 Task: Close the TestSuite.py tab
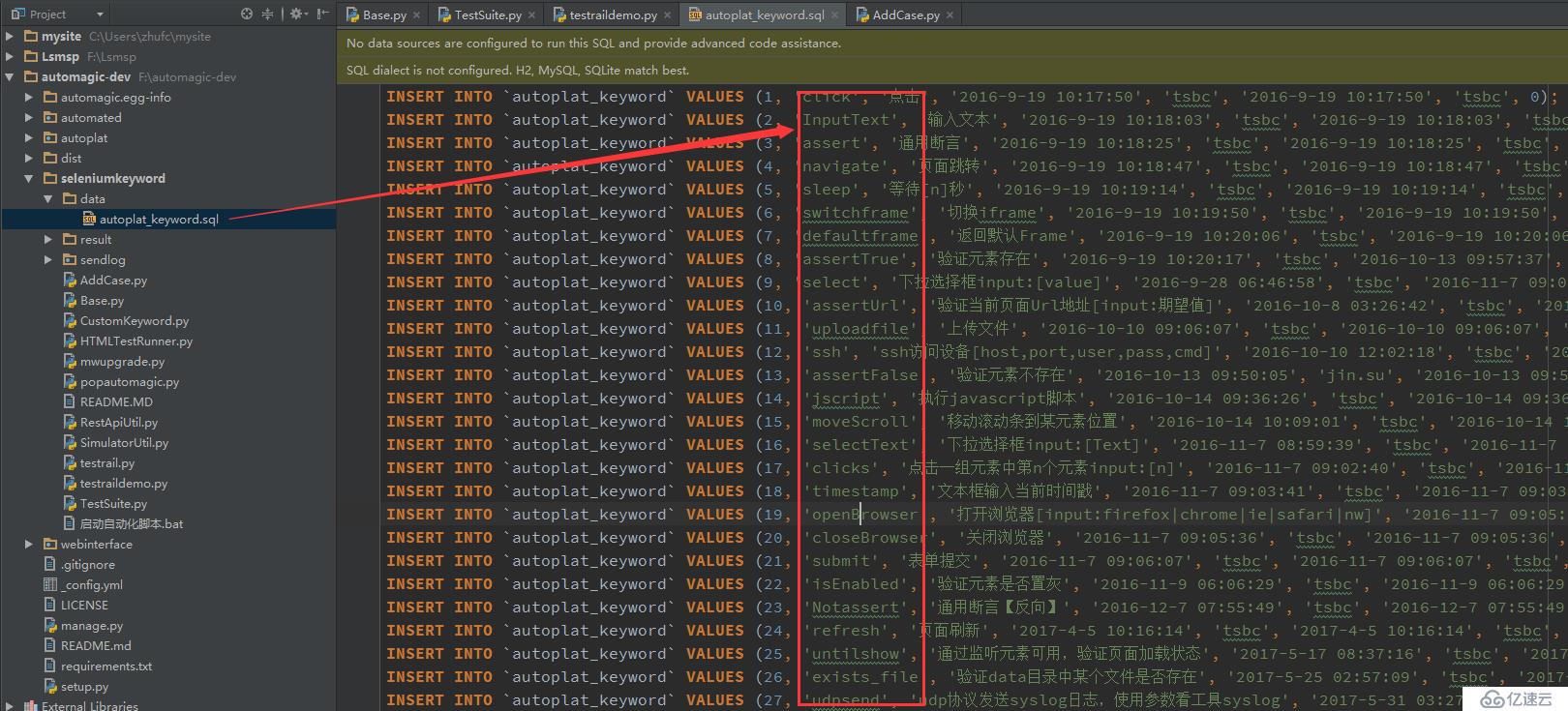(x=531, y=15)
